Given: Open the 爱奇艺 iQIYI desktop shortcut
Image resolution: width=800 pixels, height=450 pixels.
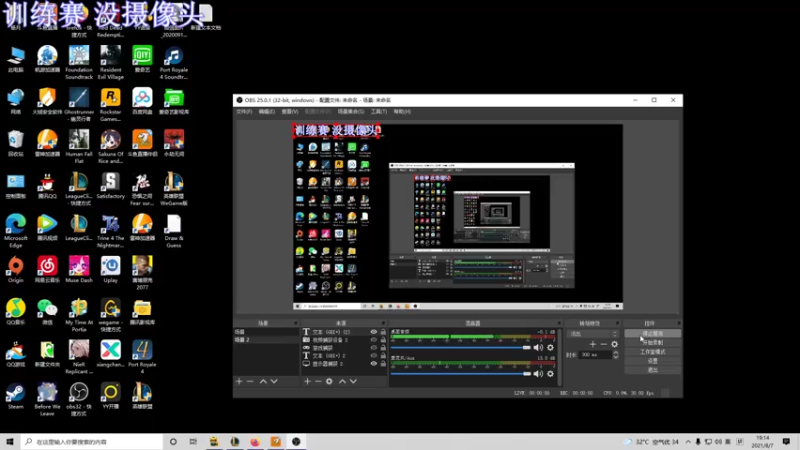Looking at the screenshot, I should 142,59.
